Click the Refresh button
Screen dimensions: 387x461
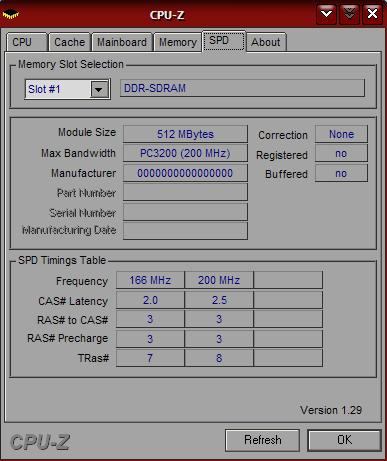262,440
